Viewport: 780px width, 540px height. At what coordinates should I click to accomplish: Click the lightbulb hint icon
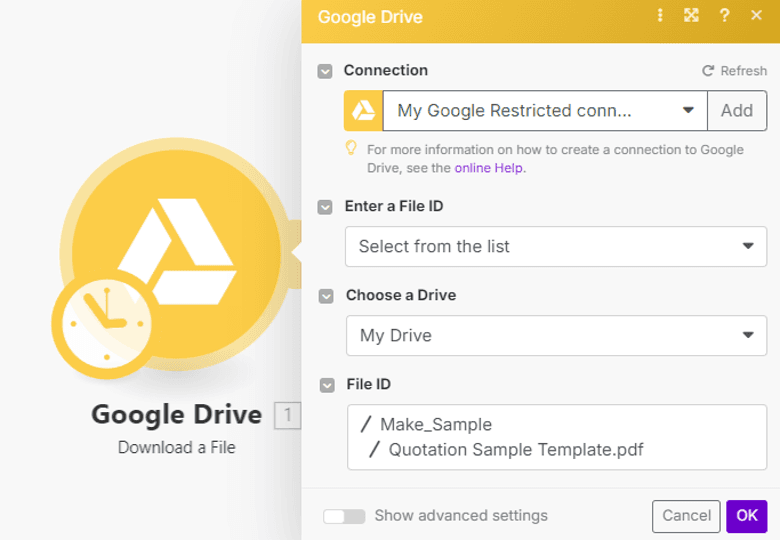(351, 149)
